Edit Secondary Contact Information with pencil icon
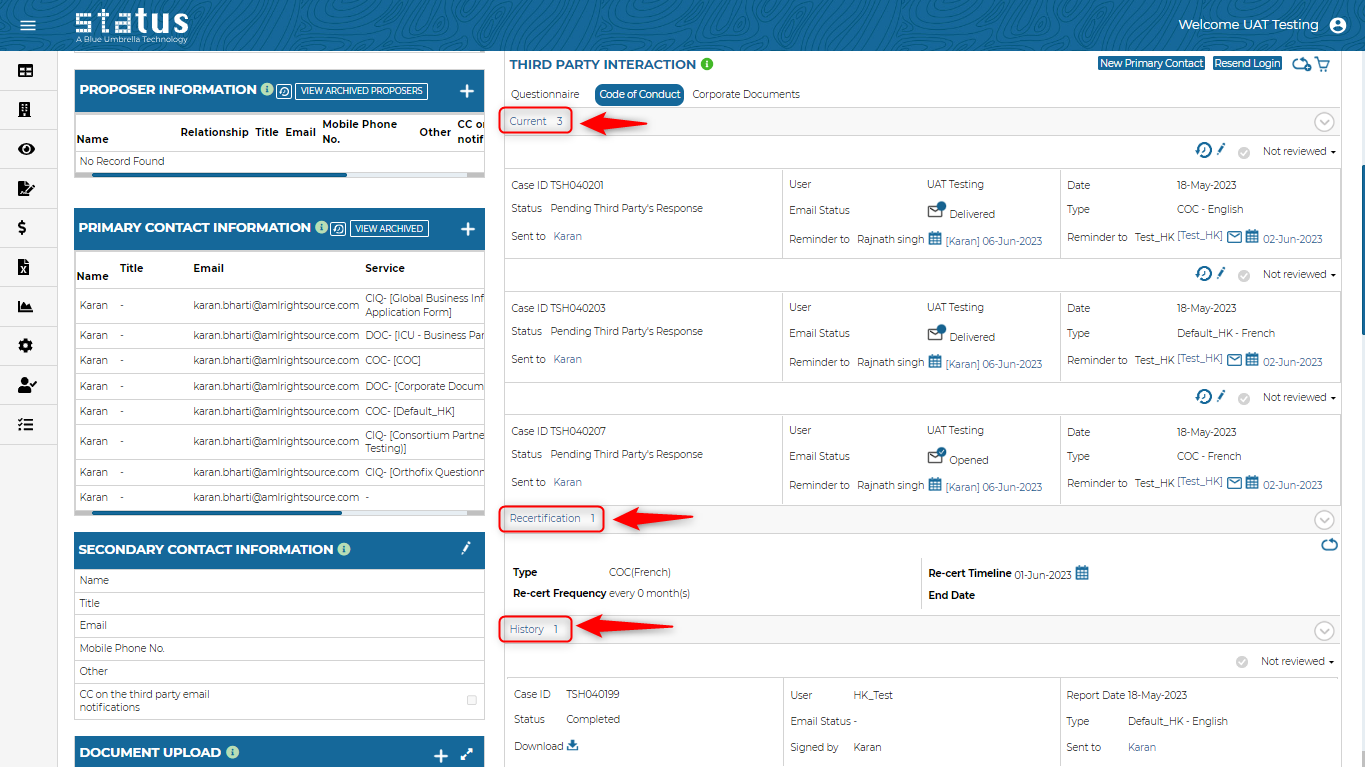Viewport: 1365px width, 767px height. (465, 548)
